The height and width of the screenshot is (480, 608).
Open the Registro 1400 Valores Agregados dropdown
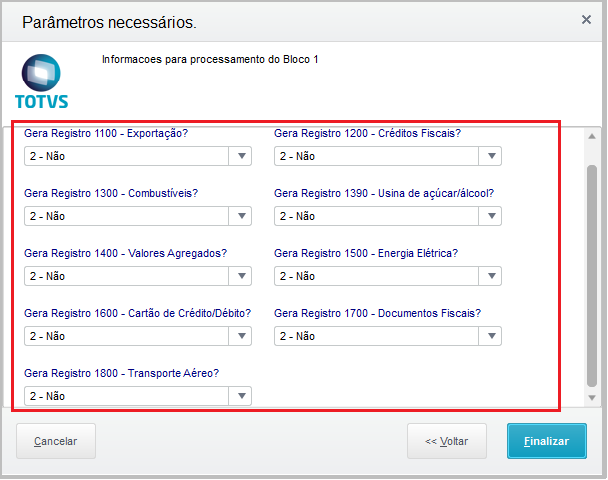pos(241,276)
